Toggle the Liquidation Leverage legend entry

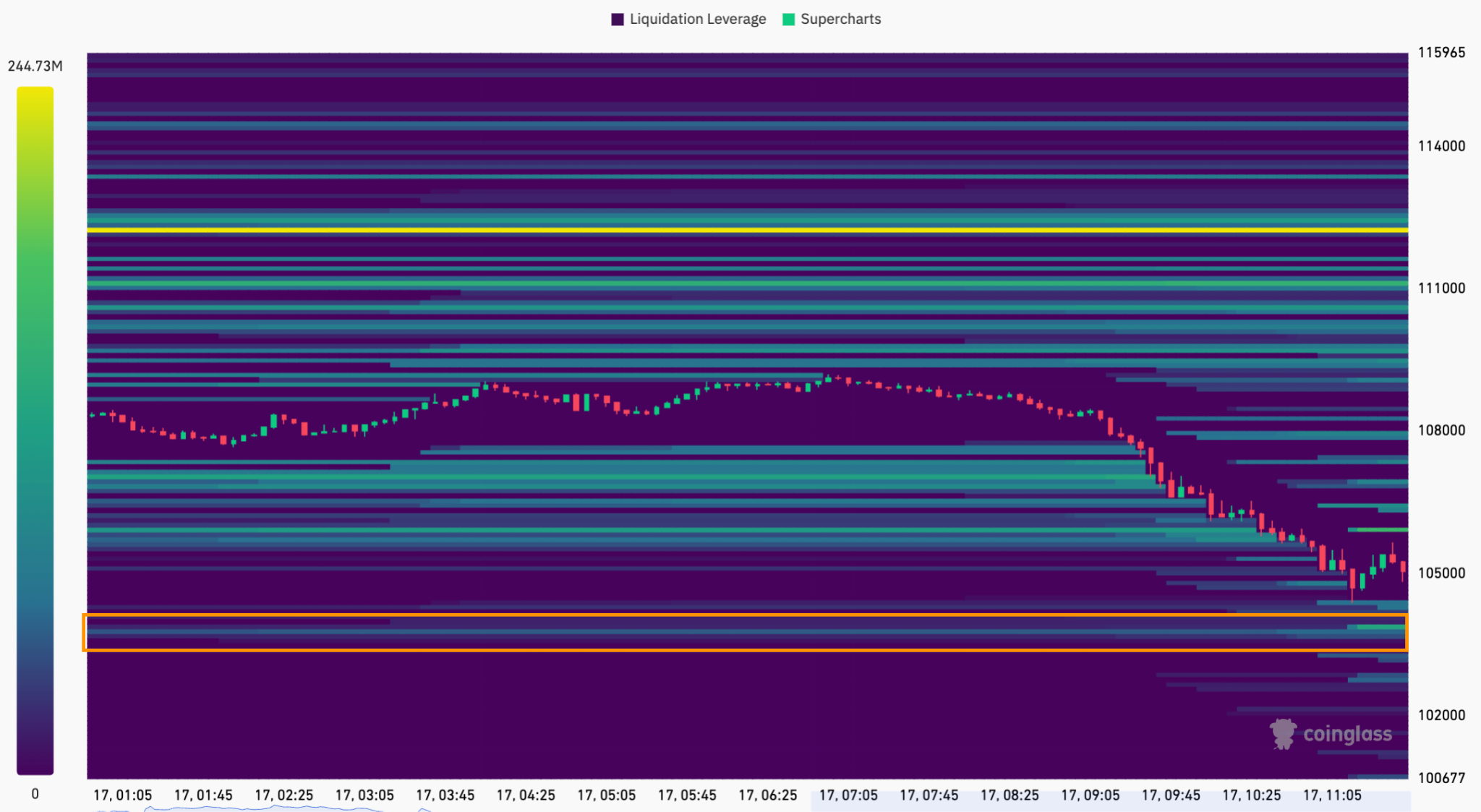697,20
